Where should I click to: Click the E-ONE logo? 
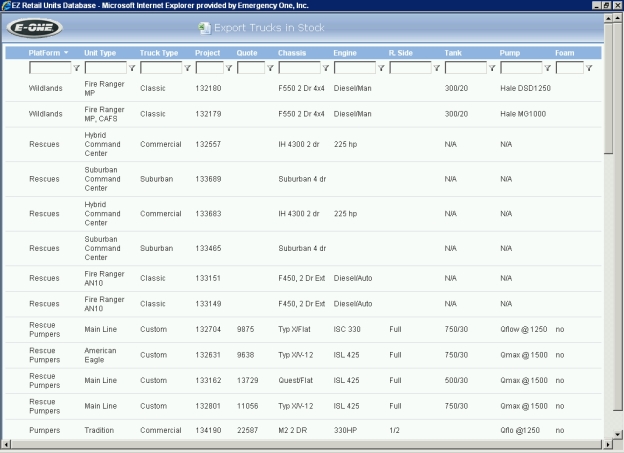tap(35, 28)
